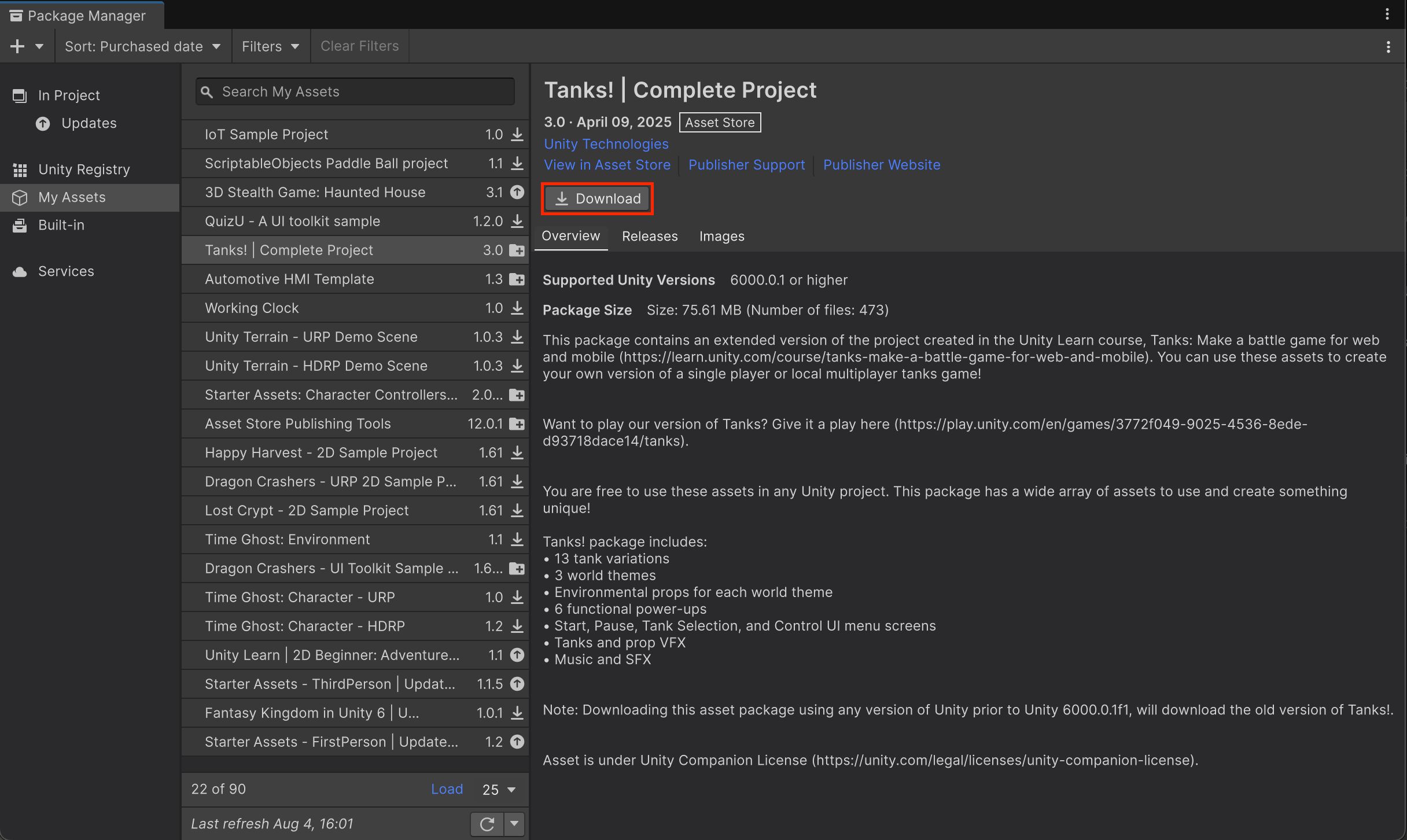Click update icon for Starter Assets - FirstPerson

517,742
